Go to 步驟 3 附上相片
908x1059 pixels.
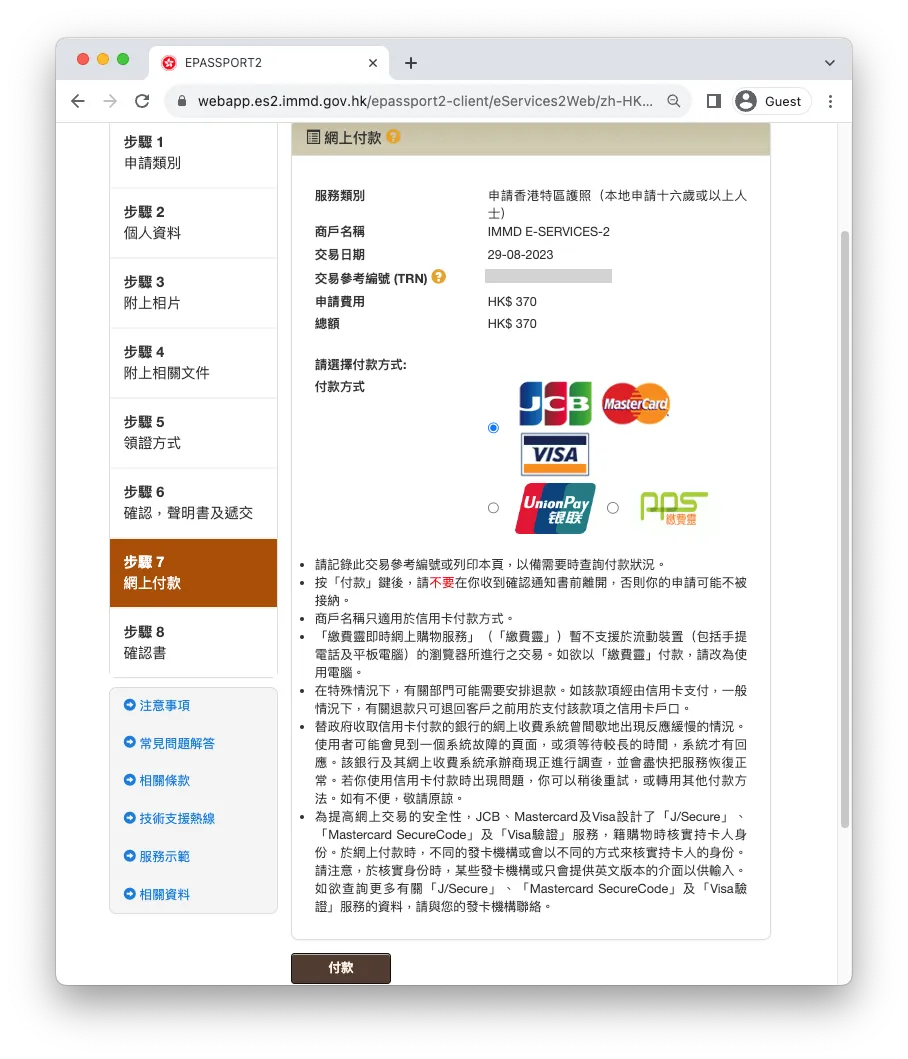(193, 292)
